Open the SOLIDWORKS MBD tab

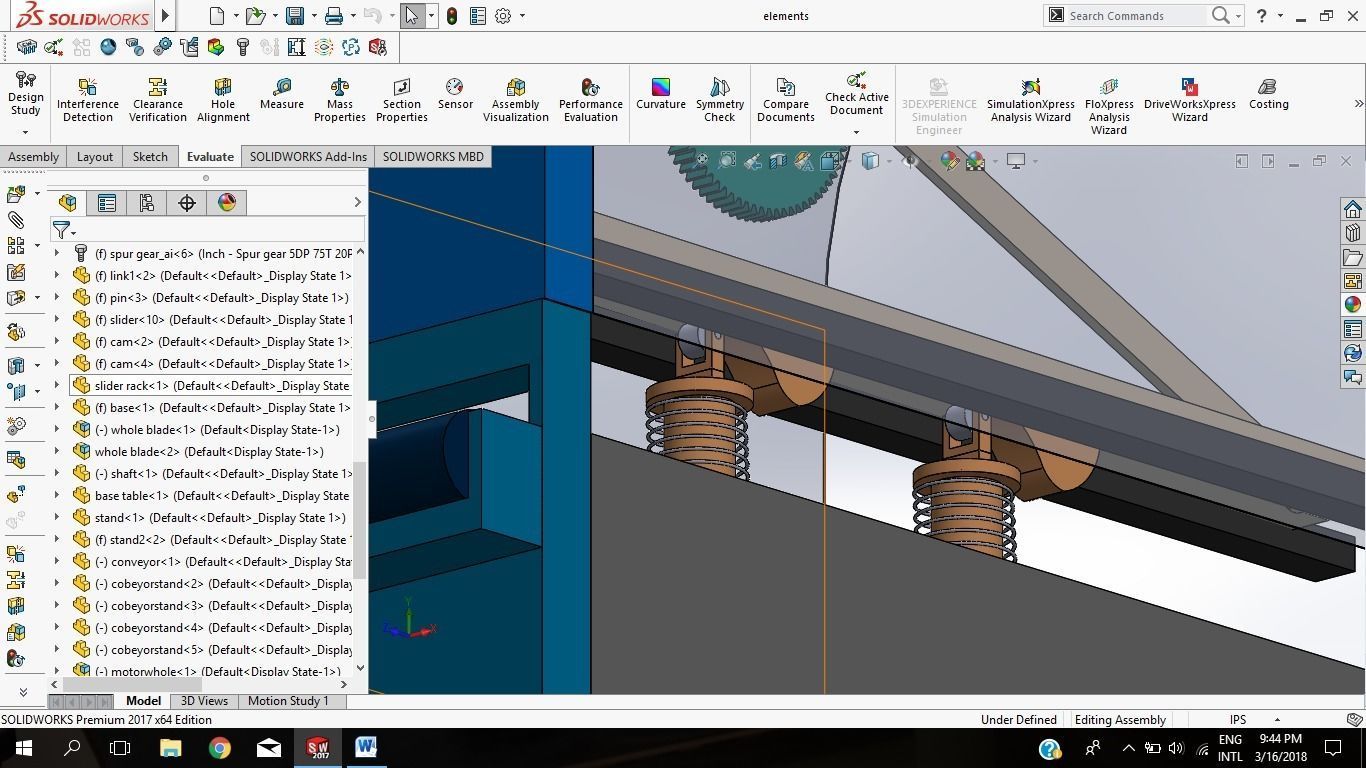click(433, 157)
